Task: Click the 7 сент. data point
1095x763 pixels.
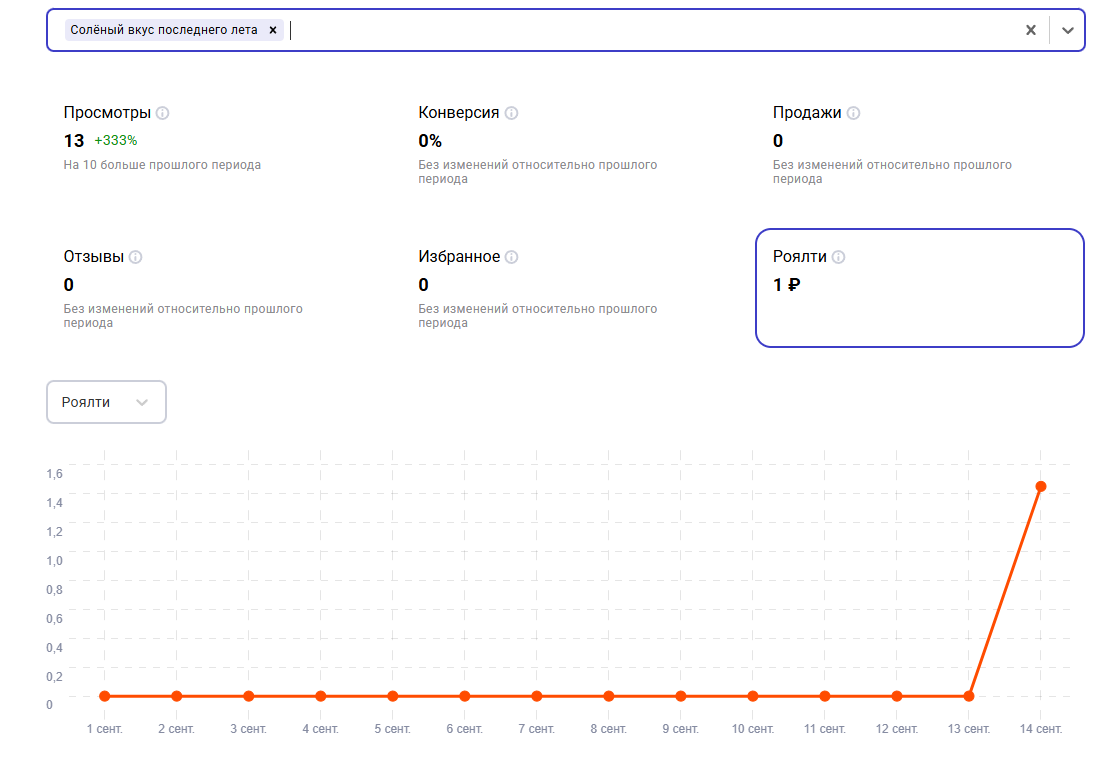Action: 536,696
